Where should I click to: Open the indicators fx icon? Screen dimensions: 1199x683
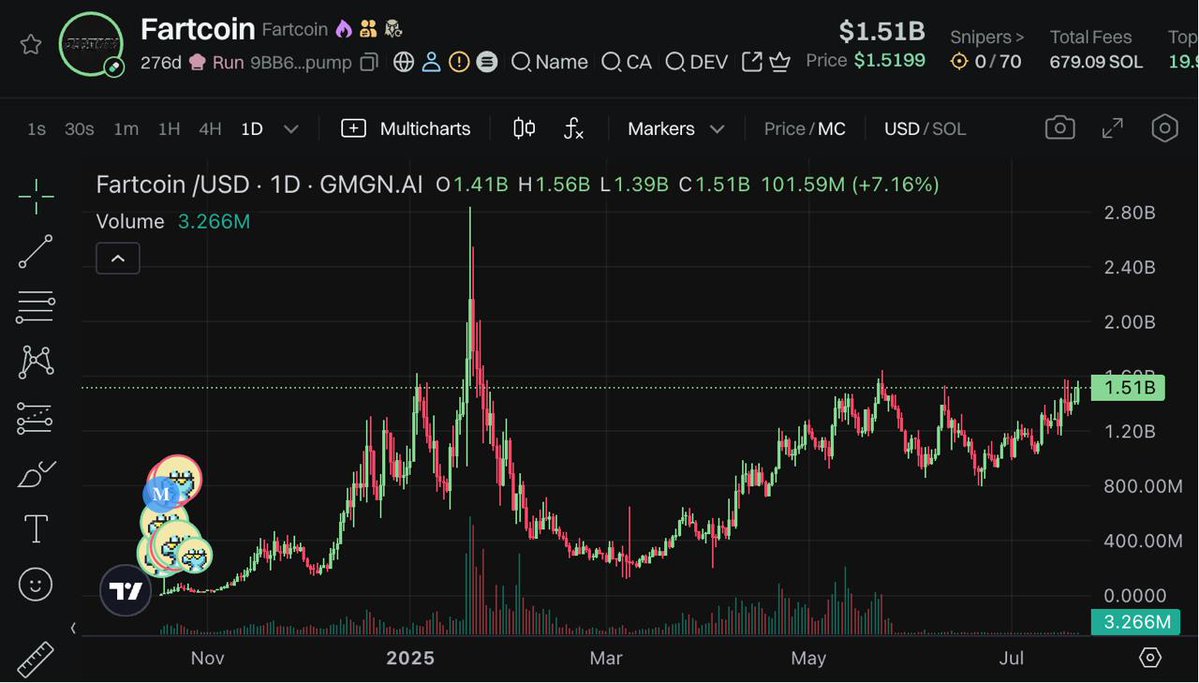574,128
